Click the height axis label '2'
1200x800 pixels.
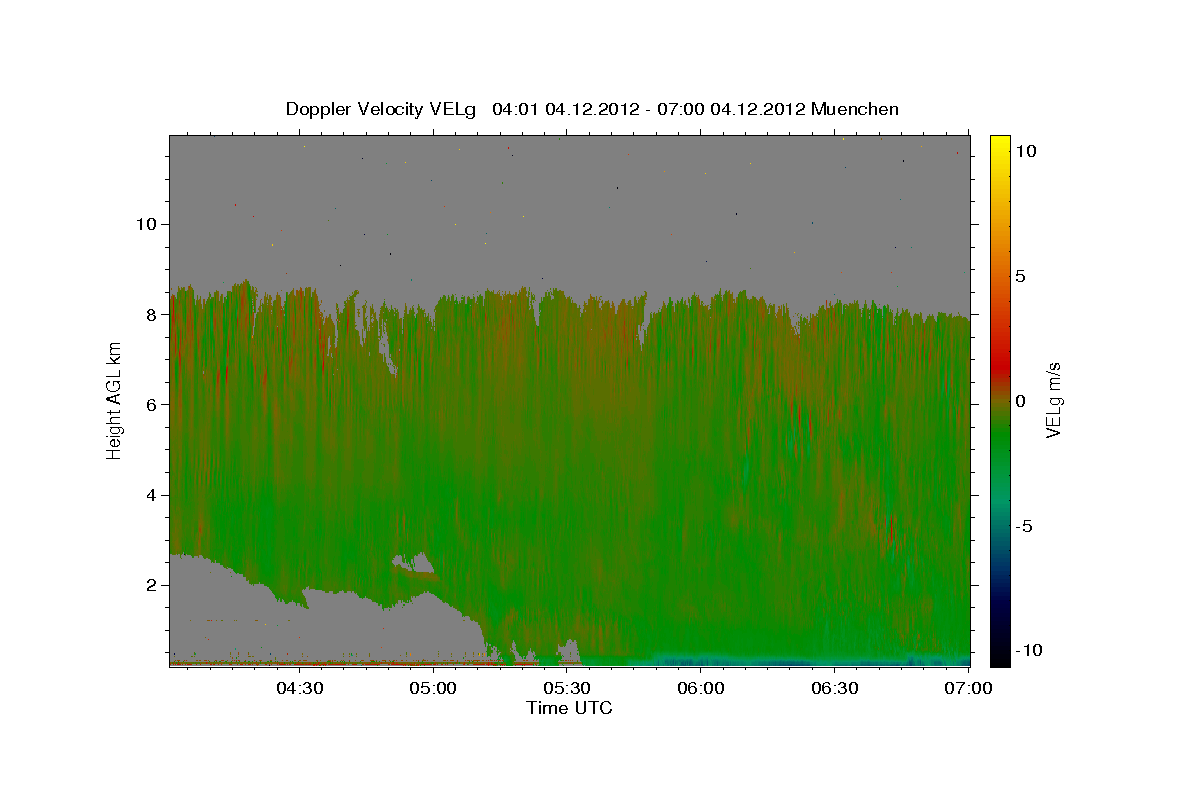(x=149, y=585)
